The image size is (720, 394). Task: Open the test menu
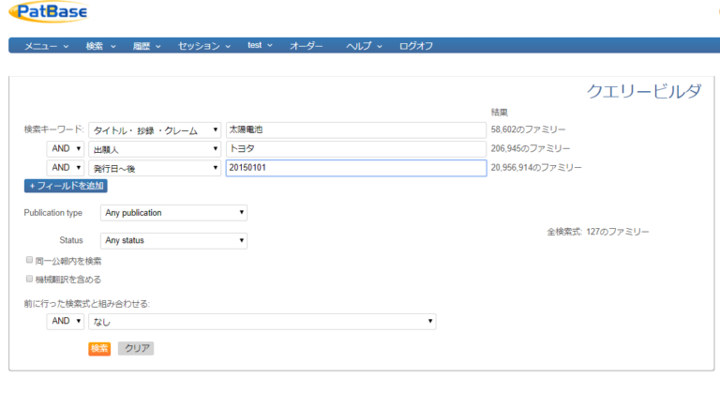260,45
